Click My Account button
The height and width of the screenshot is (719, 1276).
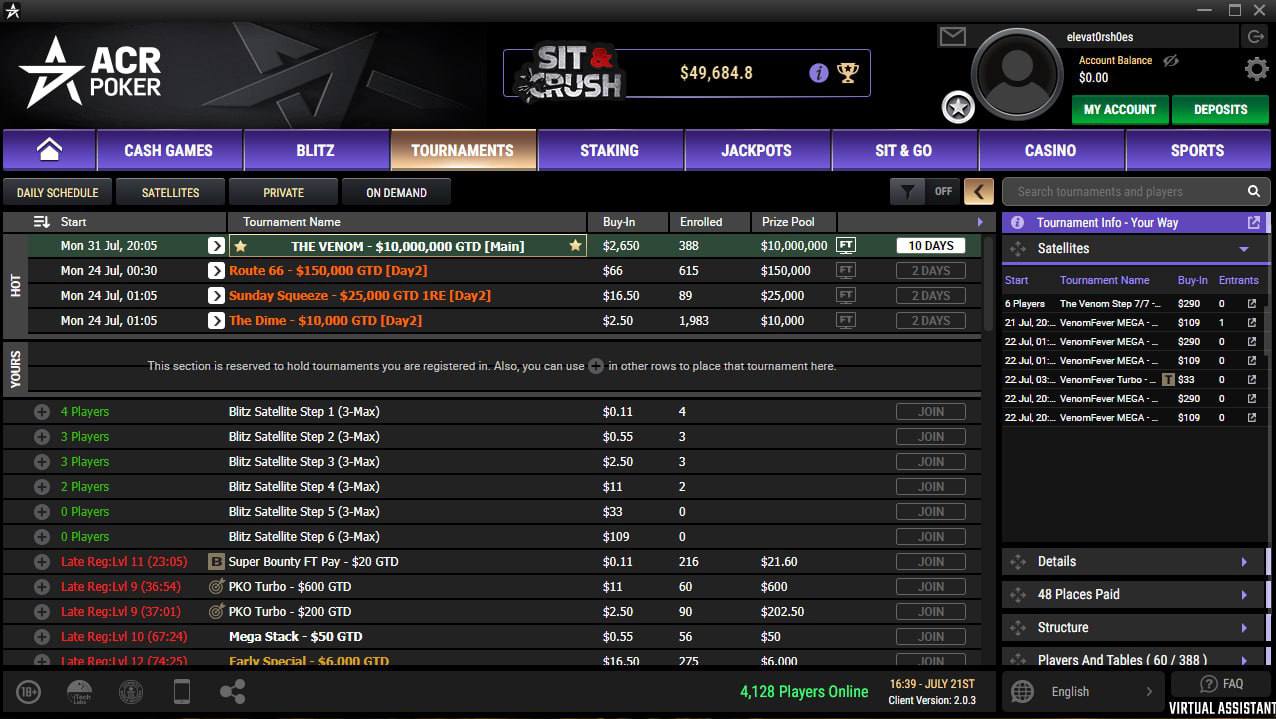click(1120, 110)
